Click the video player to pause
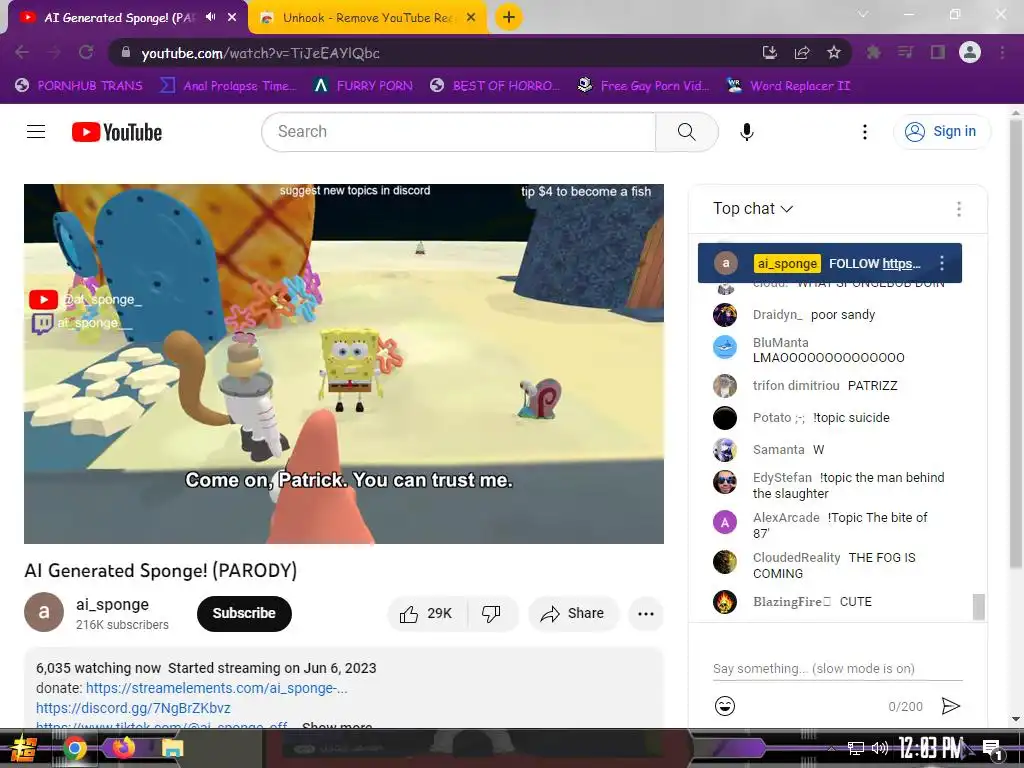 pos(344,363)
